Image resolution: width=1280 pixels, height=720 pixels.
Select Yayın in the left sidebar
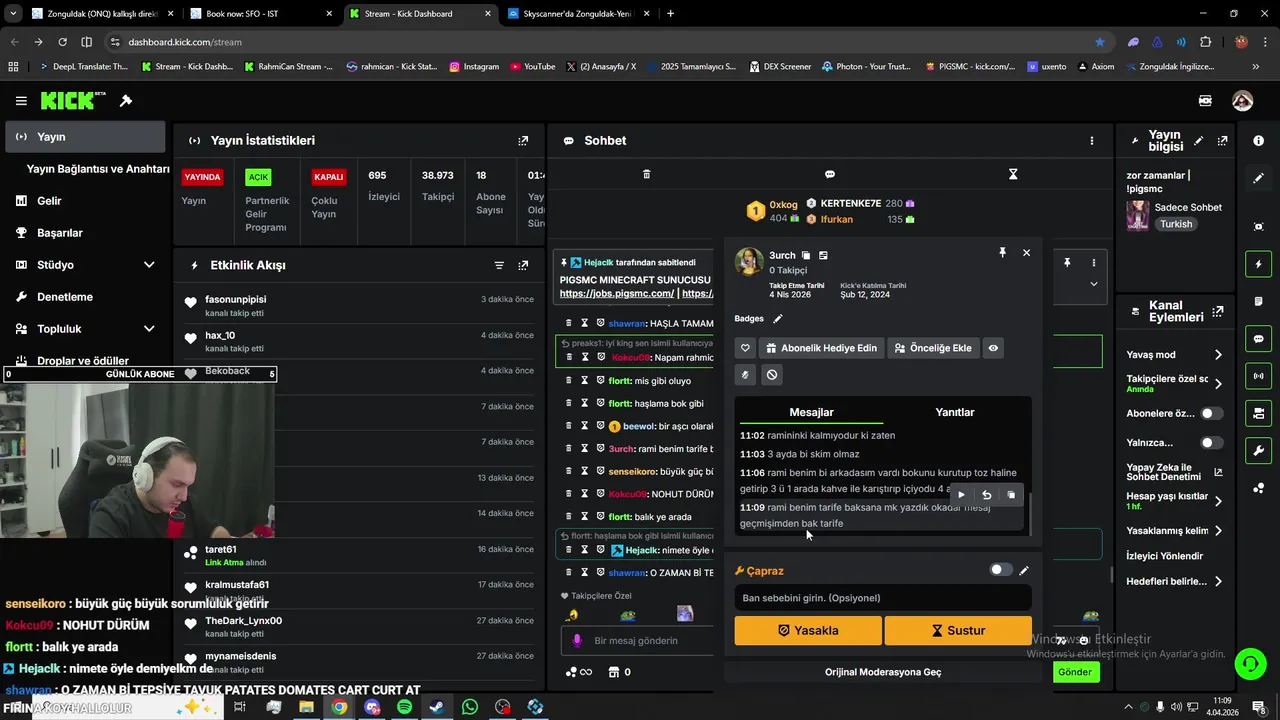[x=85, y=137]
